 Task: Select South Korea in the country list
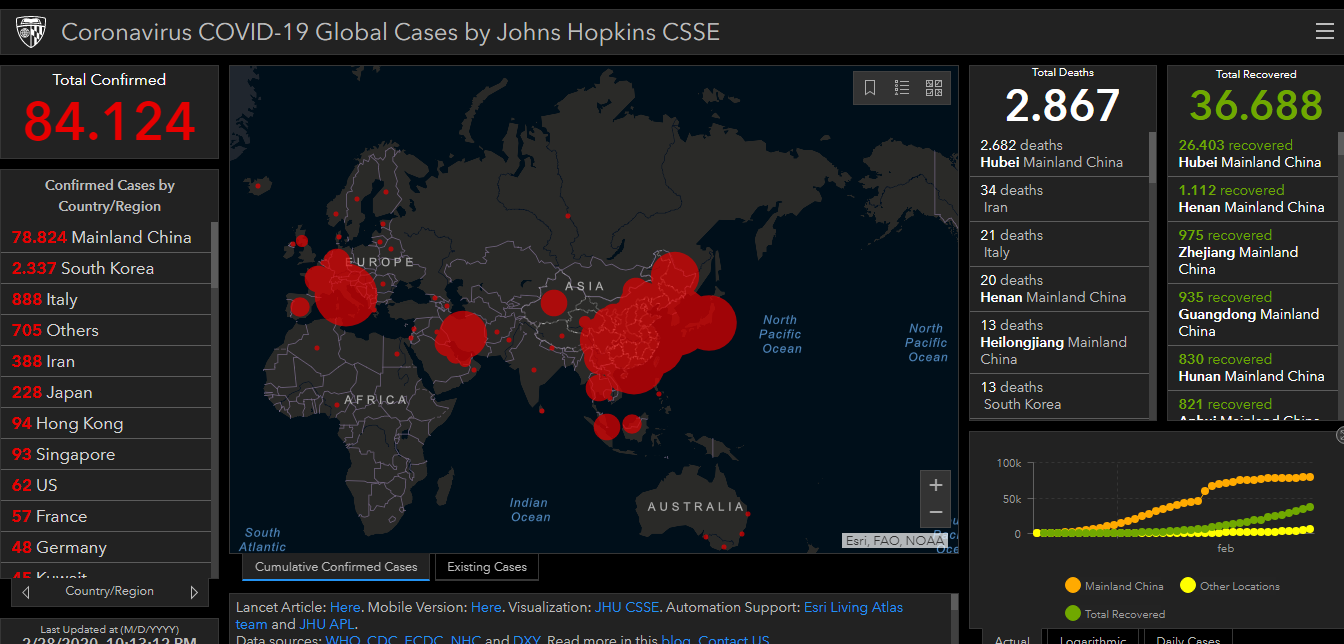tap(108, 269)
